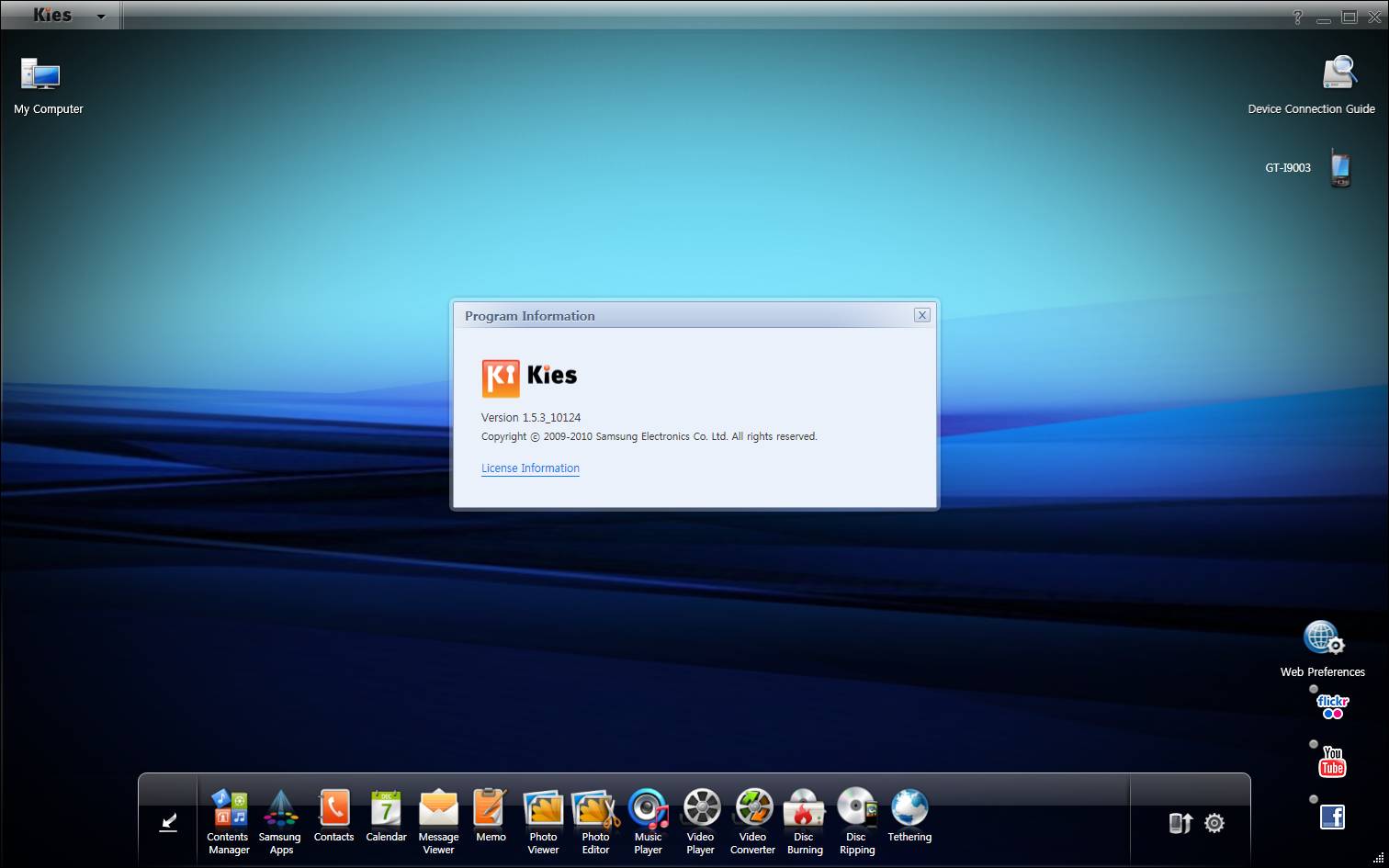The height and width of the screenshot is (868, 1389).
Task: Open the Facebook web service
Action: point(1332,817)
